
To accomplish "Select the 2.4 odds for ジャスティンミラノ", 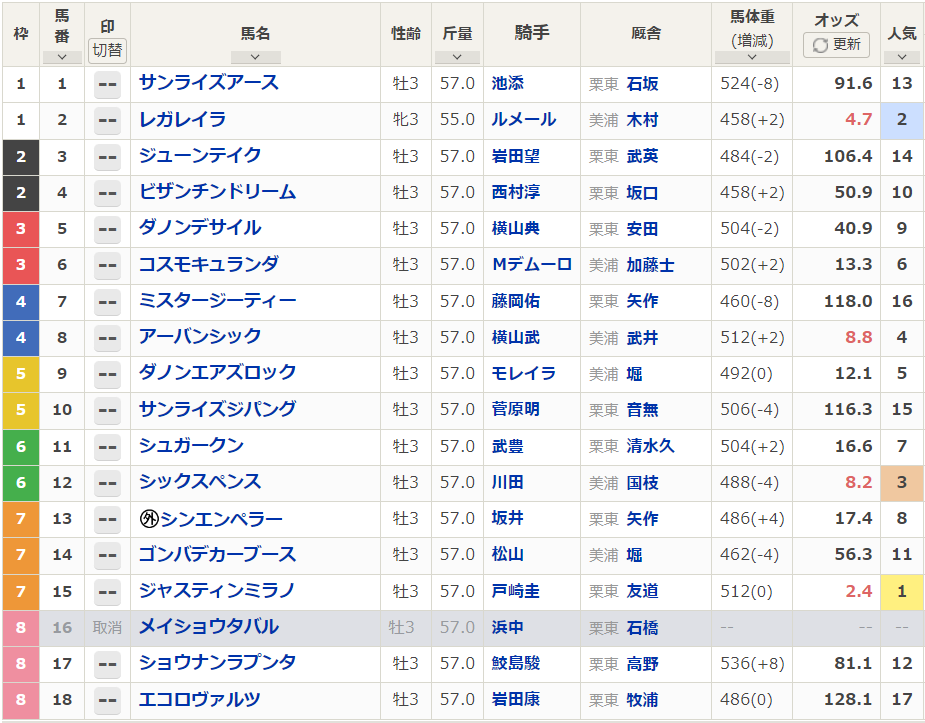I will point(858,591).
